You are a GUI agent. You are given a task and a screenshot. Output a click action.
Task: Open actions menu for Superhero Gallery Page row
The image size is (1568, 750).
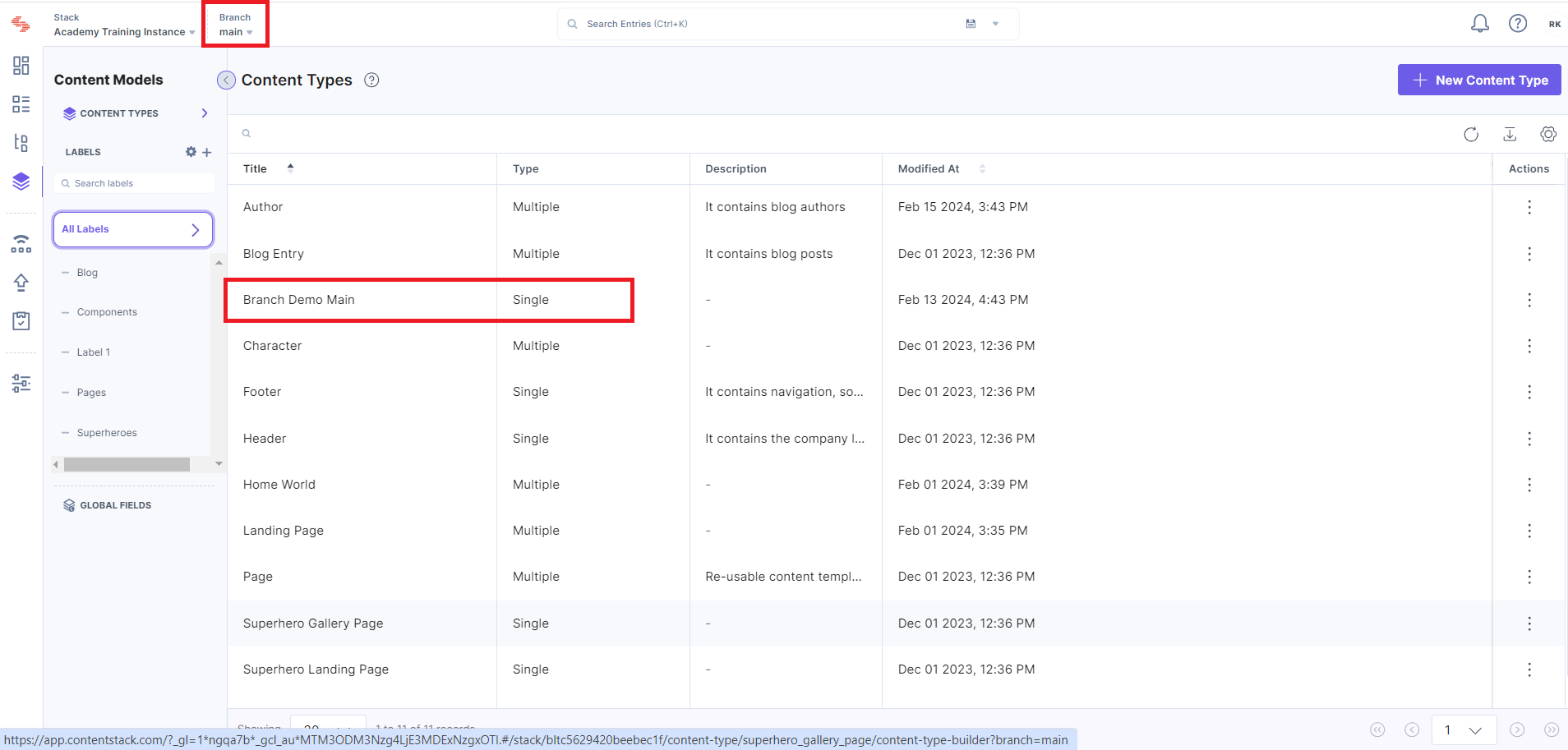[1529, 623]
